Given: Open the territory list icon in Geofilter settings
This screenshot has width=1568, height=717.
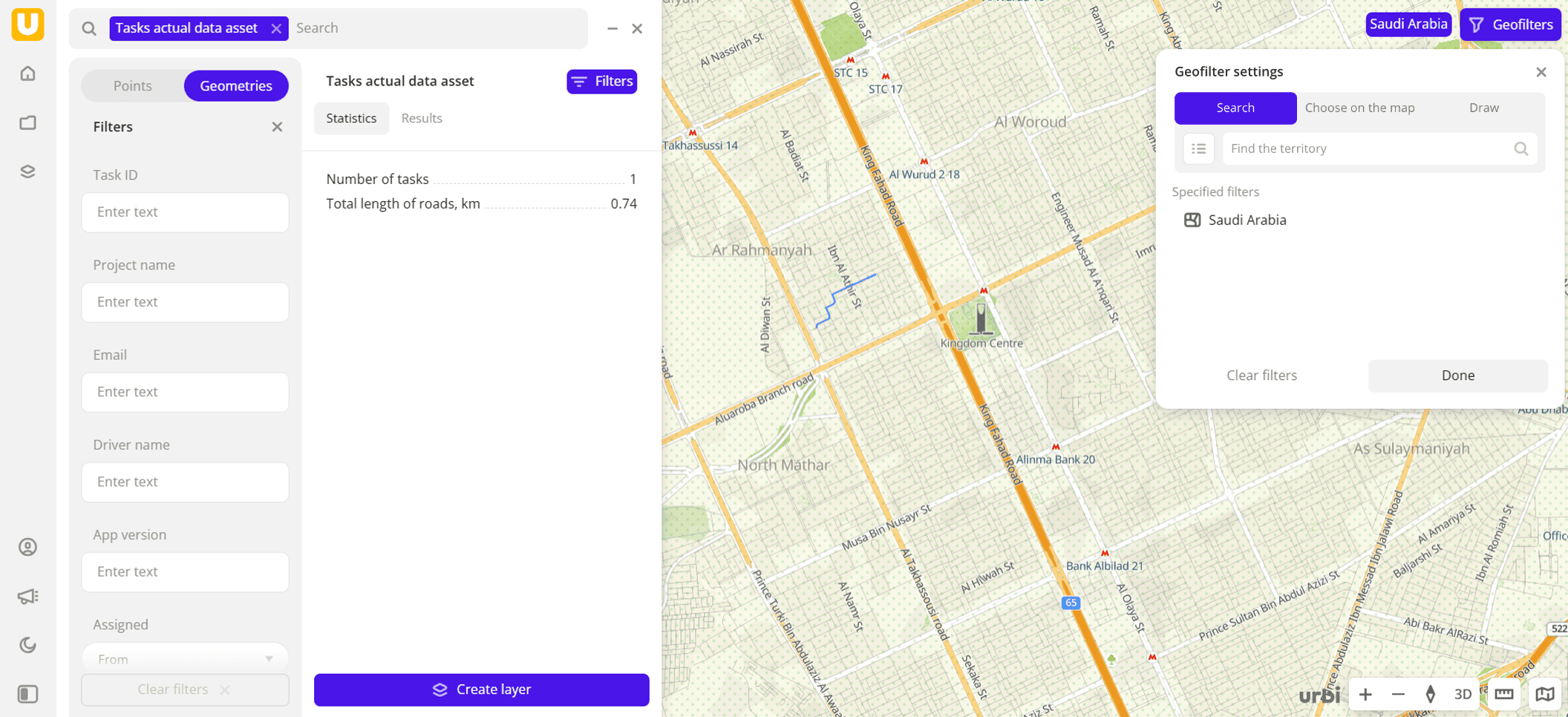Looking at the screenshot, I should pyautogui.click(x=1198, y=148).
